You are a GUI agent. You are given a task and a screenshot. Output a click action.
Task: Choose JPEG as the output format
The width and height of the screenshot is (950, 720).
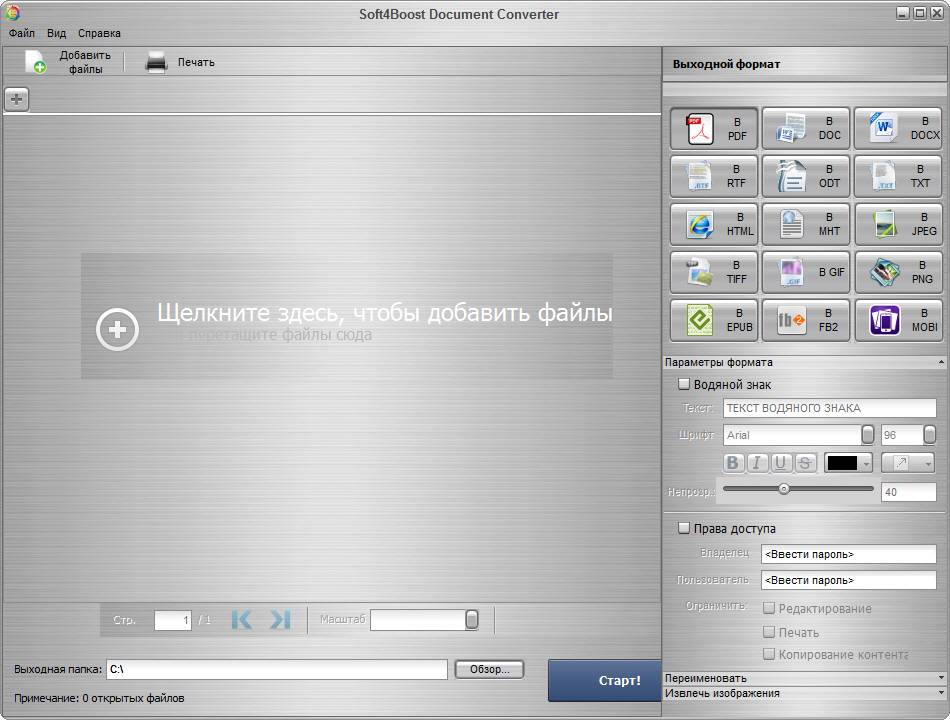coord(898,224)
